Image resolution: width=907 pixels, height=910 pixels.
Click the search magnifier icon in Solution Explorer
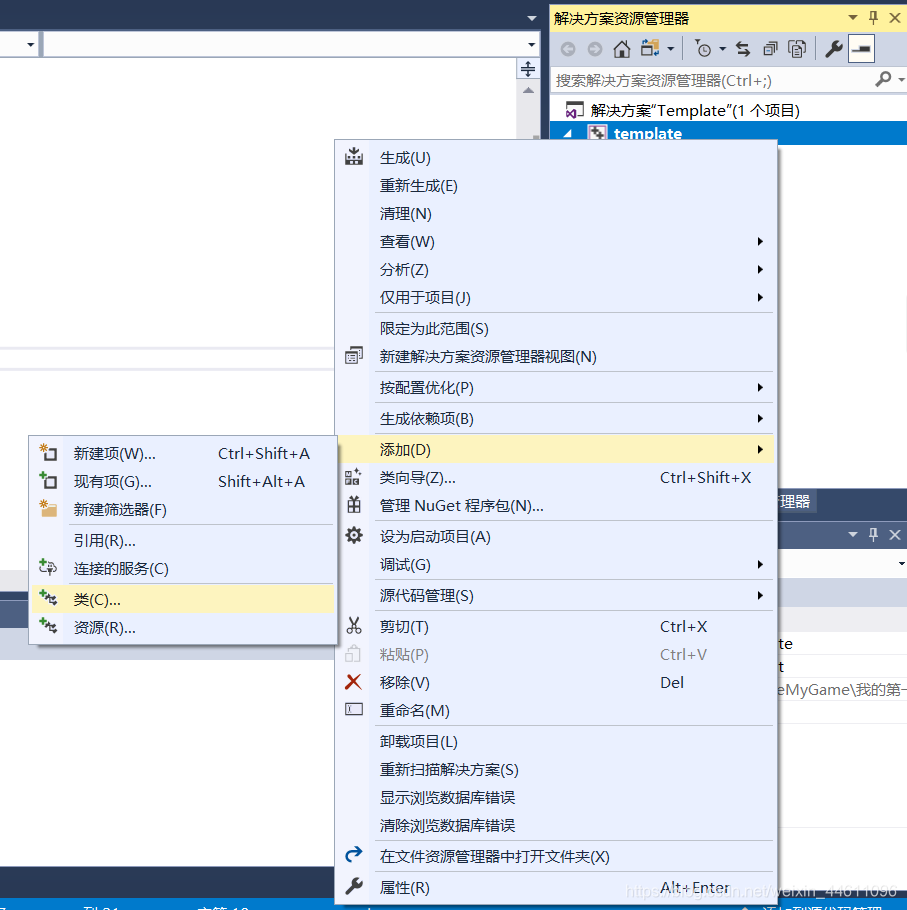(x=883, y=79)
